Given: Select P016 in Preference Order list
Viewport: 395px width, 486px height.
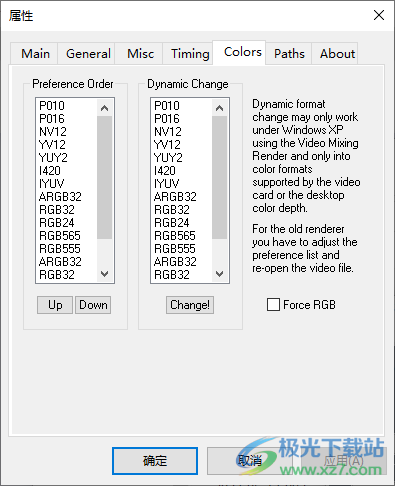Looking at the screenshot, I should coord(66,119).
